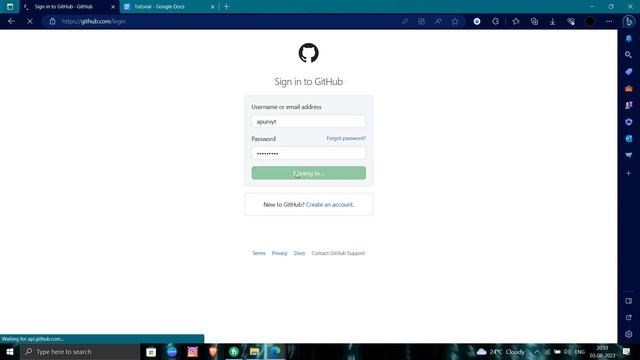Close the Sign in to GitHub tab
The image size is (640, 360).
pos(113,7)
